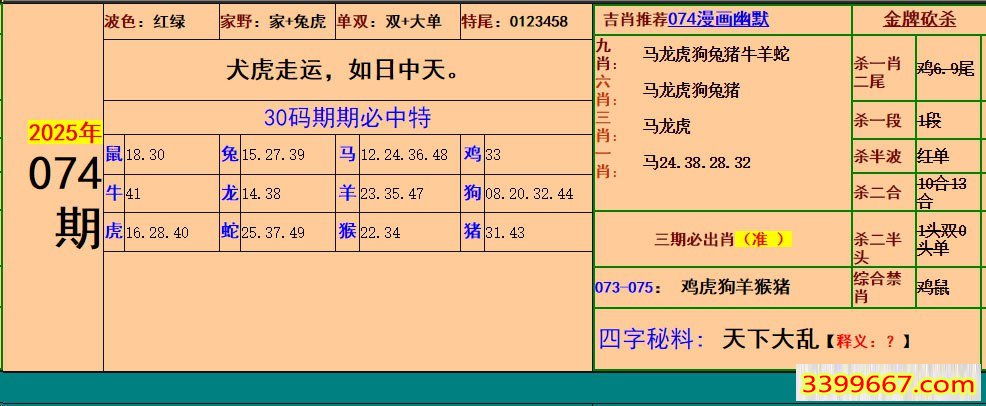Image resolution: width=986 pixels, height=406 pixels.
Task: Select the 家野：家+兔虎 cell
Action: click(273, 21)
